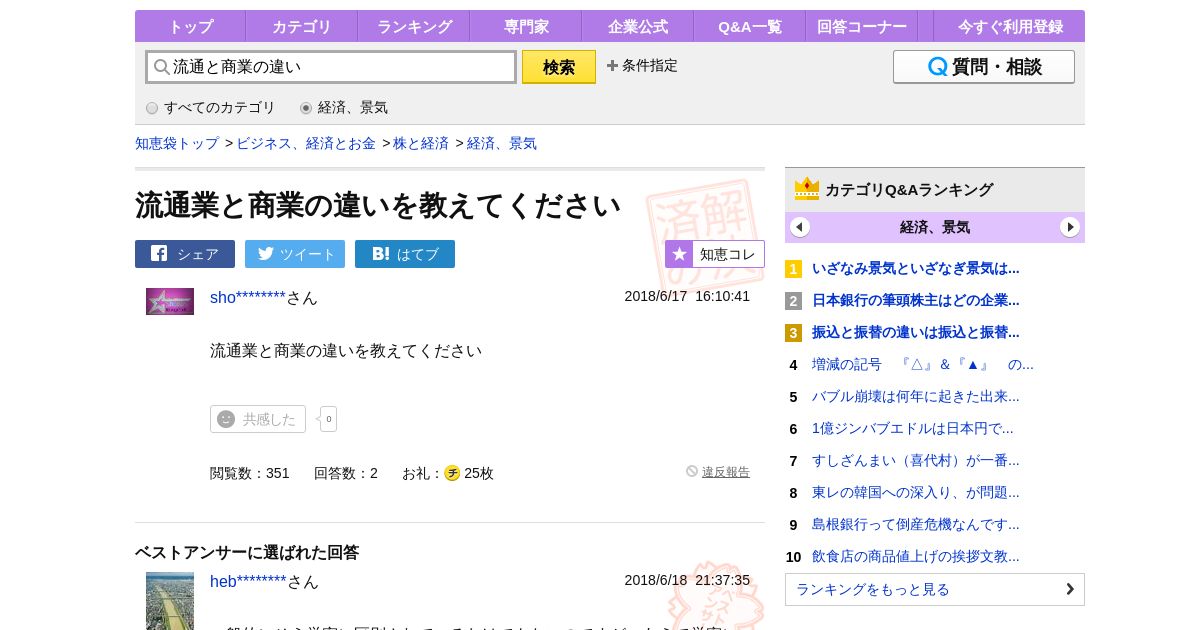Open 専門家 tab

[x=526, y=27]
